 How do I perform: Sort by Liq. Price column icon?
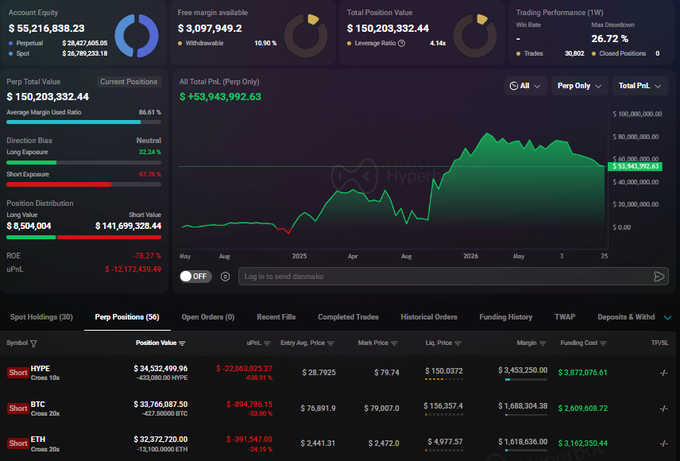[458, 343]
